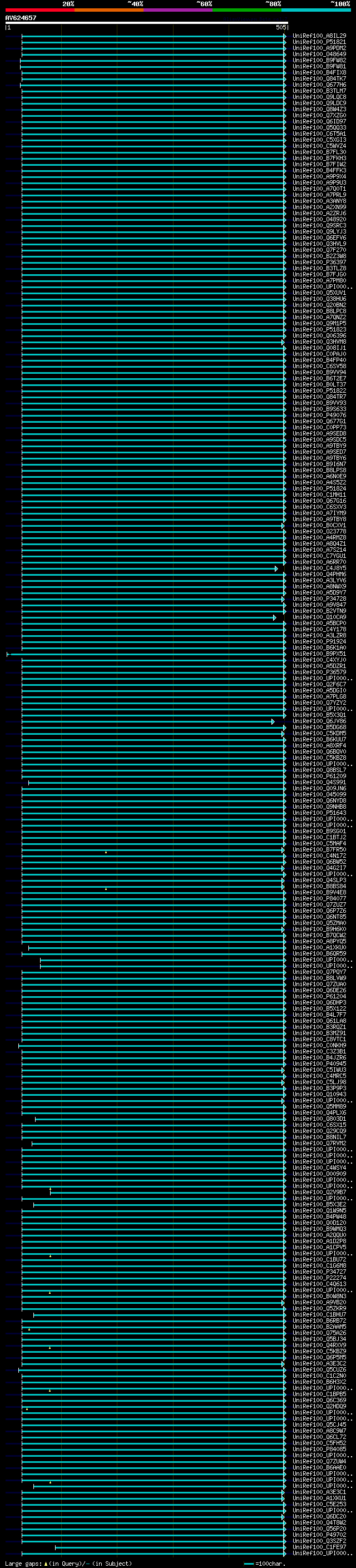Select hit label UniRef100_C5E253
Screen dimensions: 356x1568
[x=319, y=1505]
